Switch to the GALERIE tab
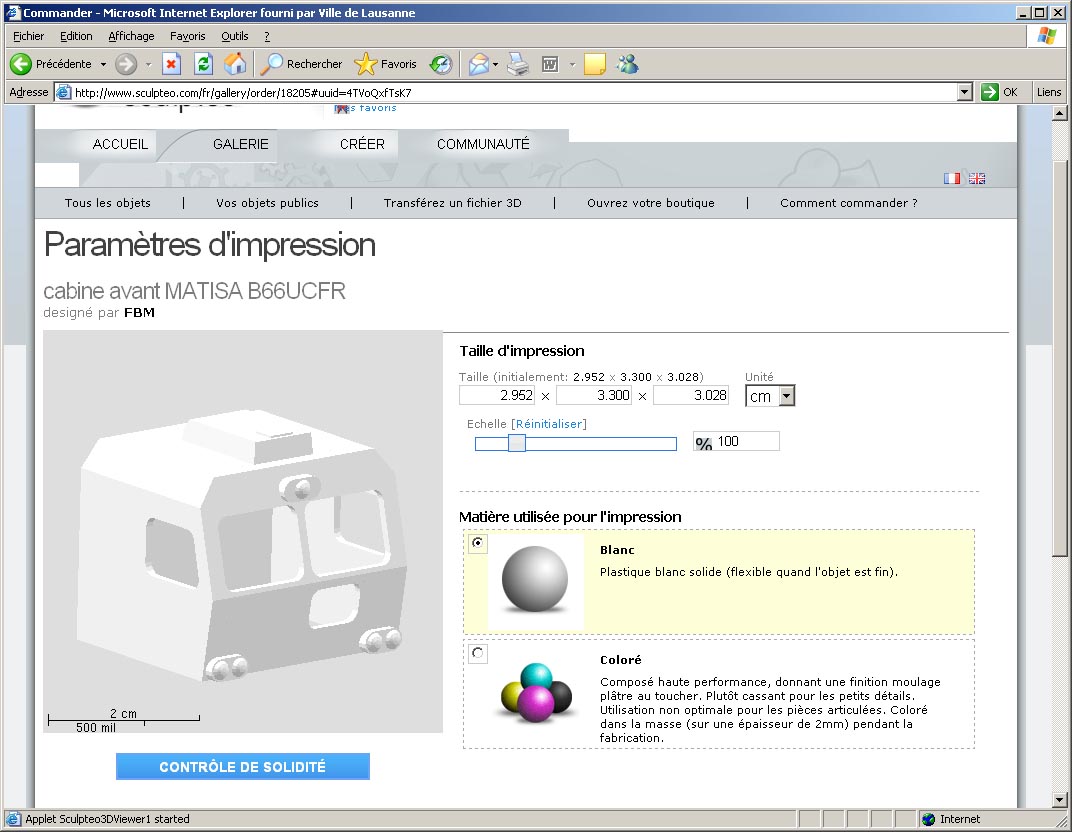The image size is (1072, 832). tap(241, 144)
